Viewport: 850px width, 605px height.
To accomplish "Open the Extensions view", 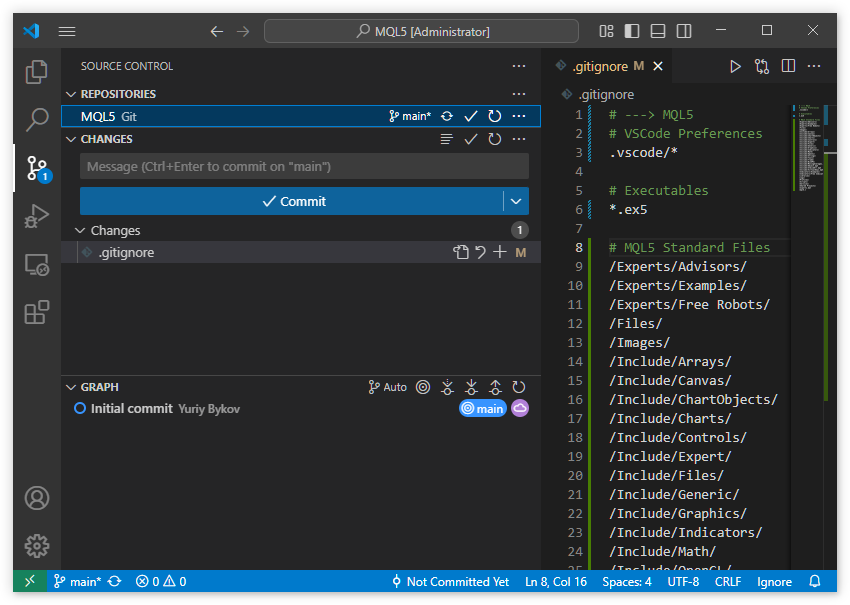I will point(36,312).
